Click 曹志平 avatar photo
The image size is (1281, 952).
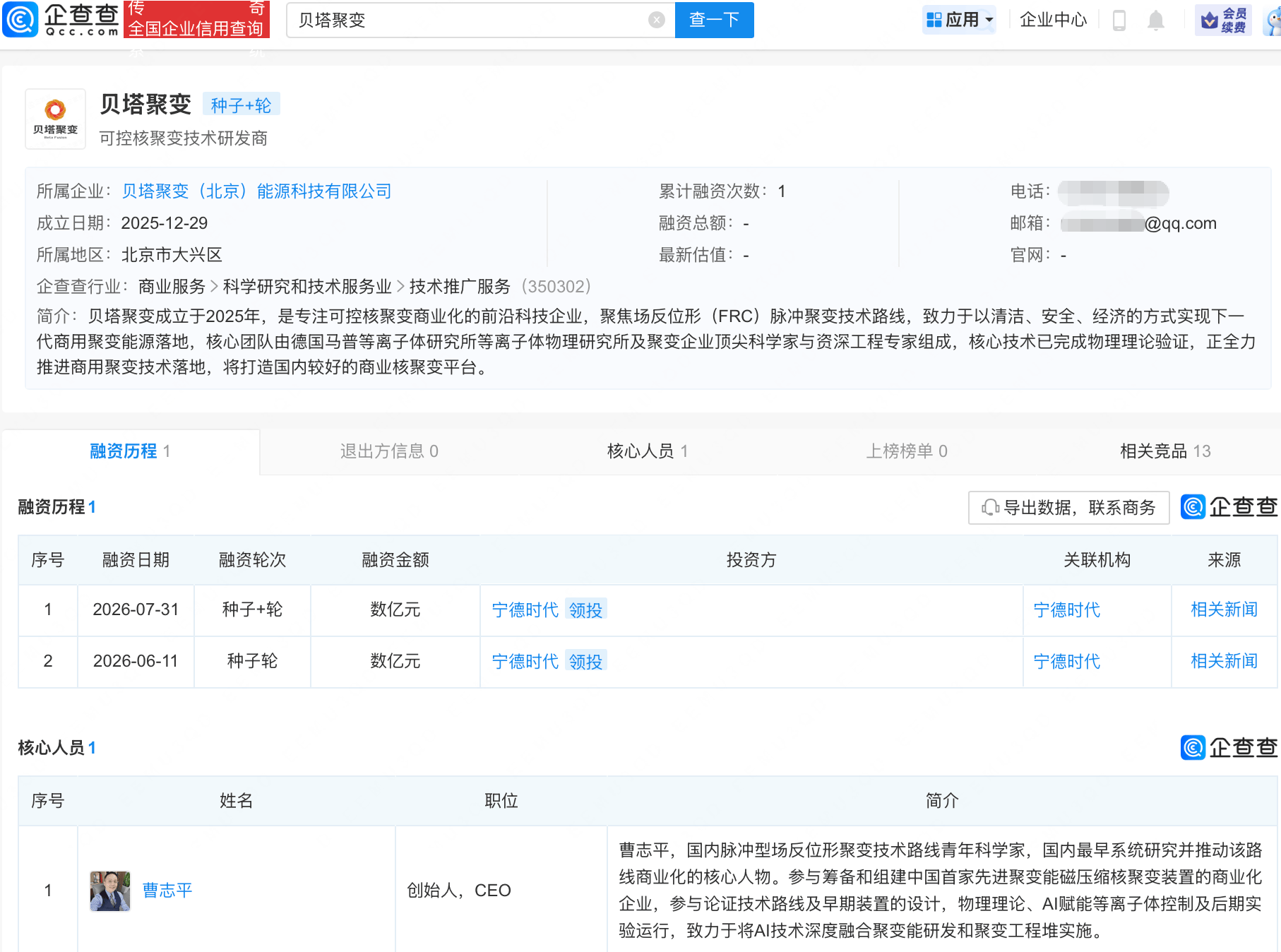(x=110, y=891)
